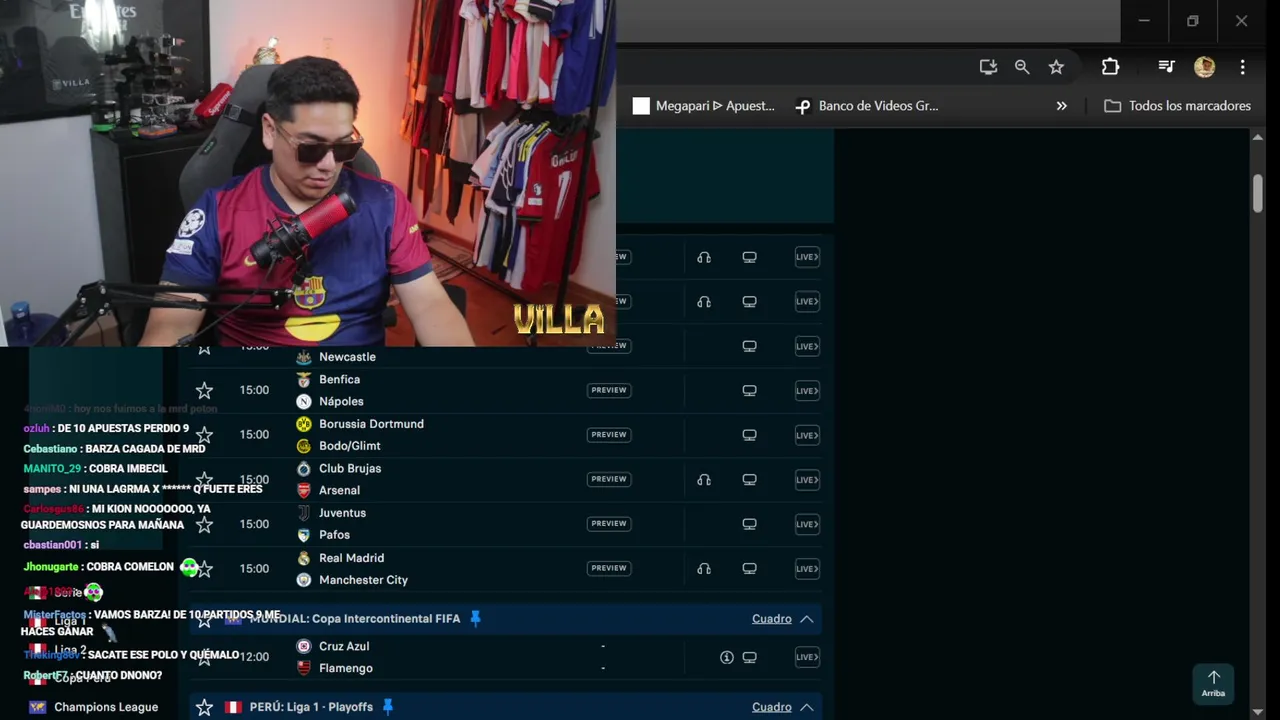
Task: Click the monitor icon for Juventus vs Pafos
Action: (x=749, y=524)
